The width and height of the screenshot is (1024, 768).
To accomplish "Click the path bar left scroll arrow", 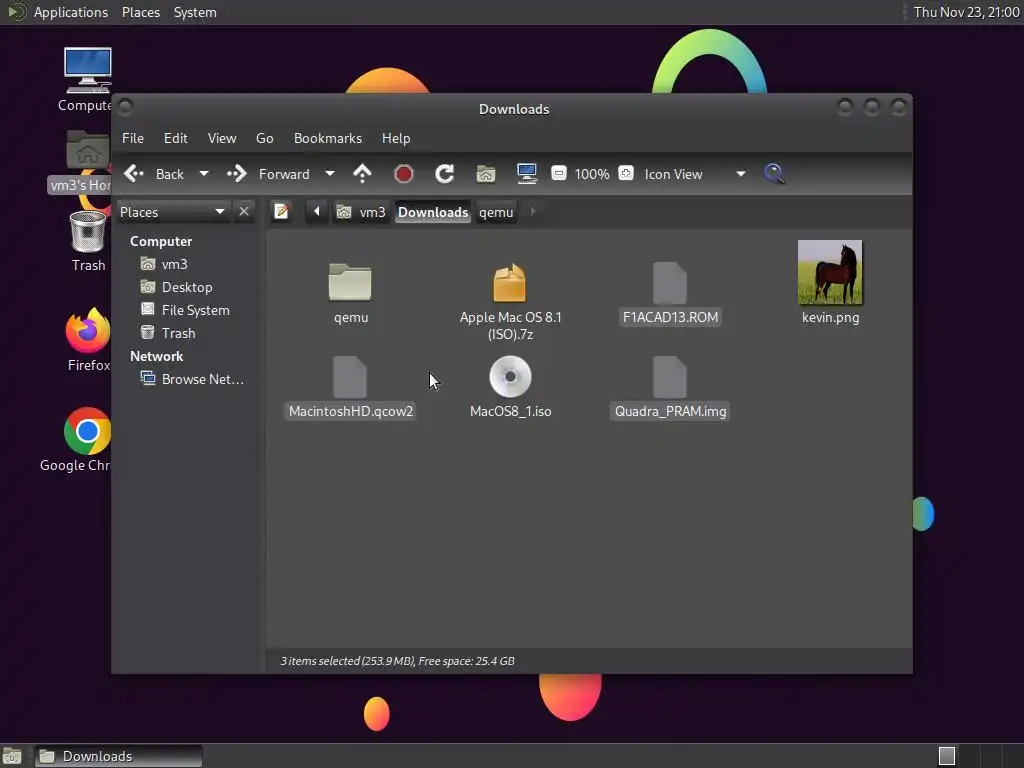I will 317,212.
